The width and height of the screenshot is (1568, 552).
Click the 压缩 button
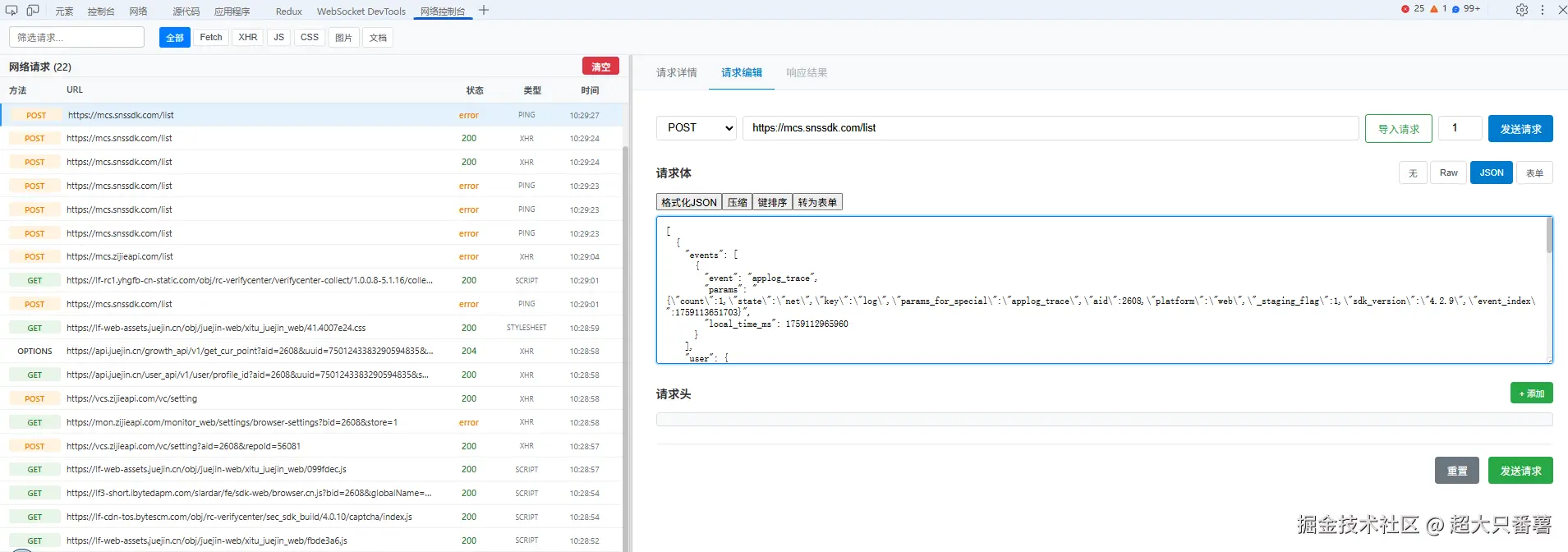point(738,202)
